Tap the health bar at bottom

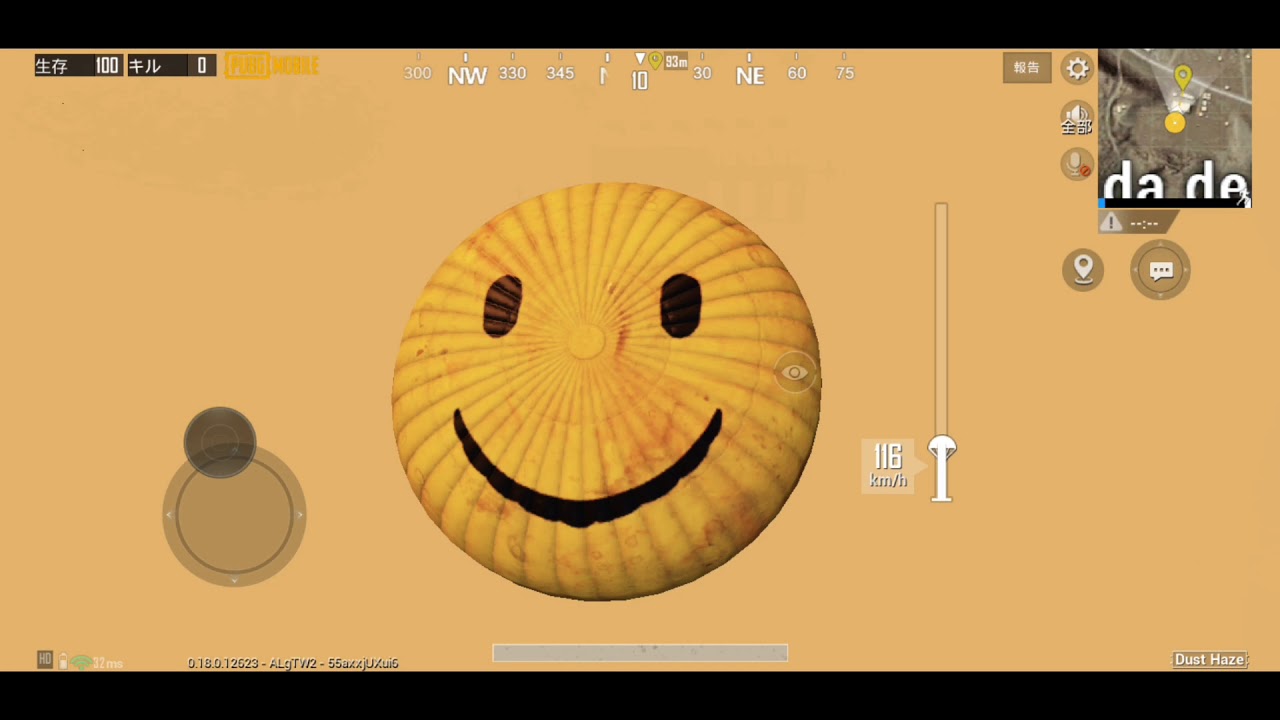point(640,653)
